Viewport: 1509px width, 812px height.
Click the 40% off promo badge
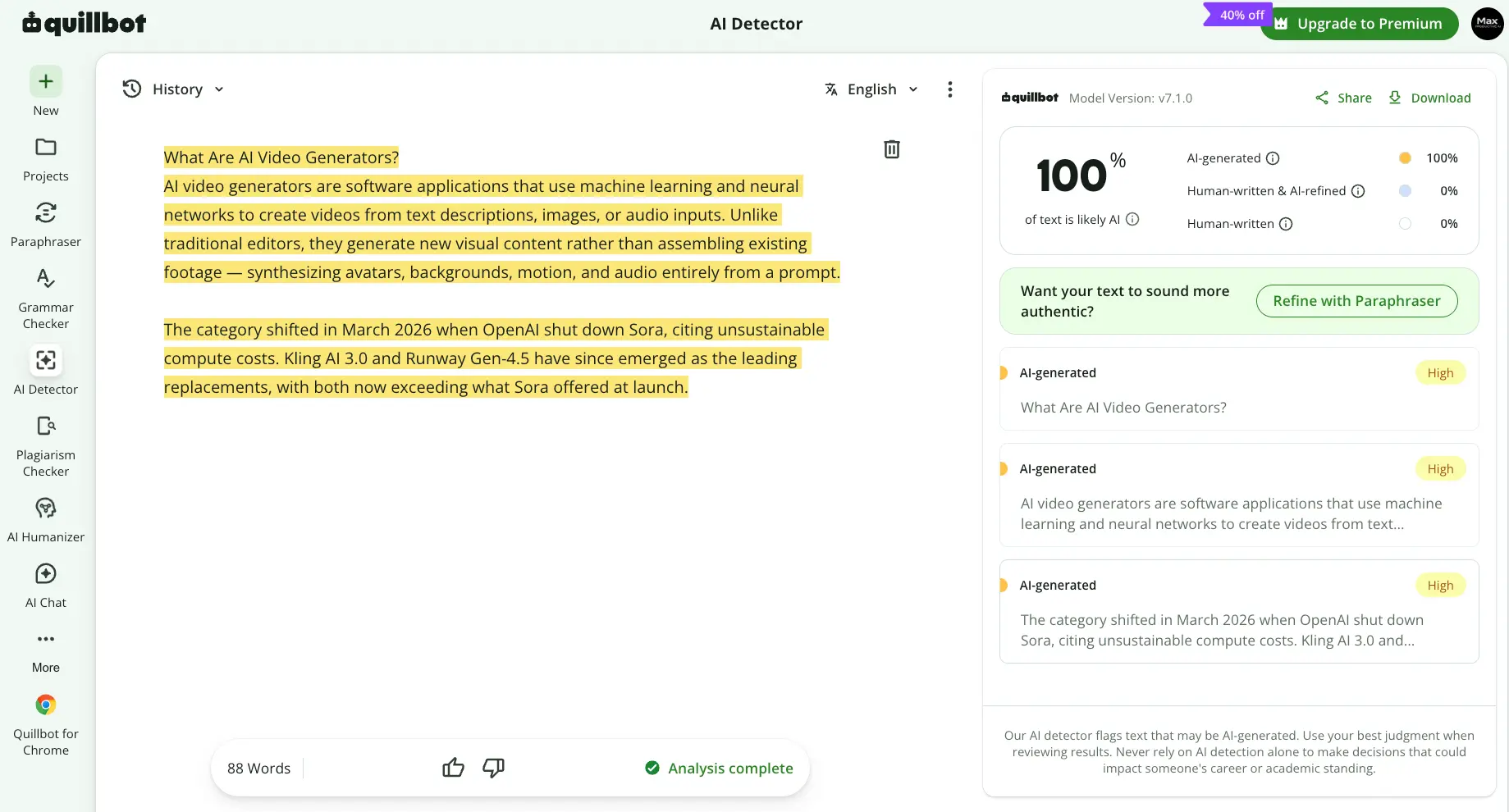coord(1238,15)
